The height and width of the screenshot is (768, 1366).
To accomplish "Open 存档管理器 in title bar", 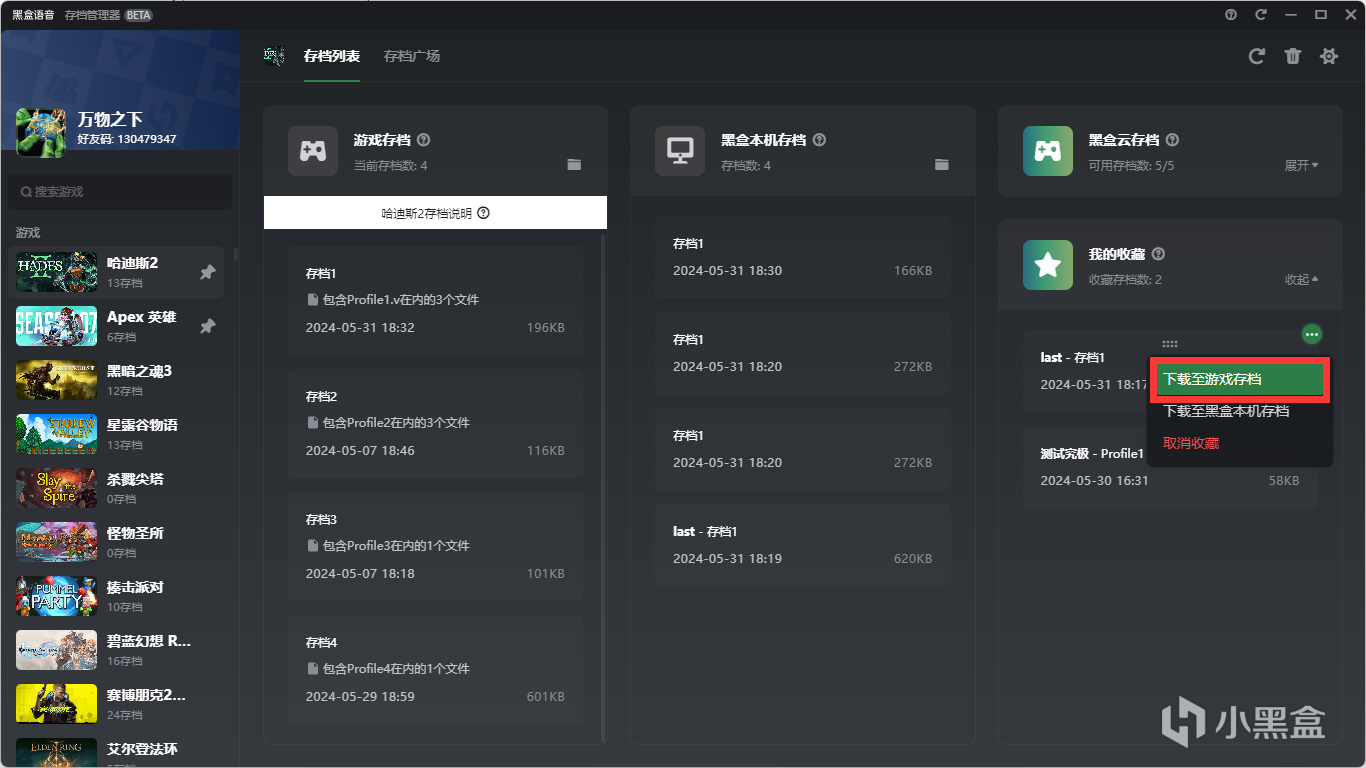I will pyautogui.click(x=92, y=15).
